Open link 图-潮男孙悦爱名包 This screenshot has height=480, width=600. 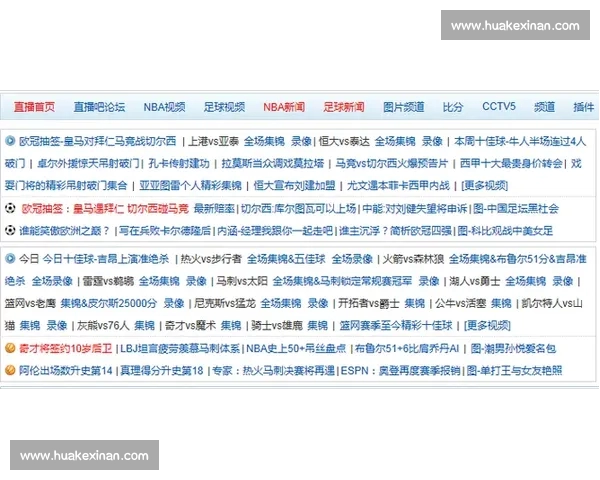pos(513,349)
